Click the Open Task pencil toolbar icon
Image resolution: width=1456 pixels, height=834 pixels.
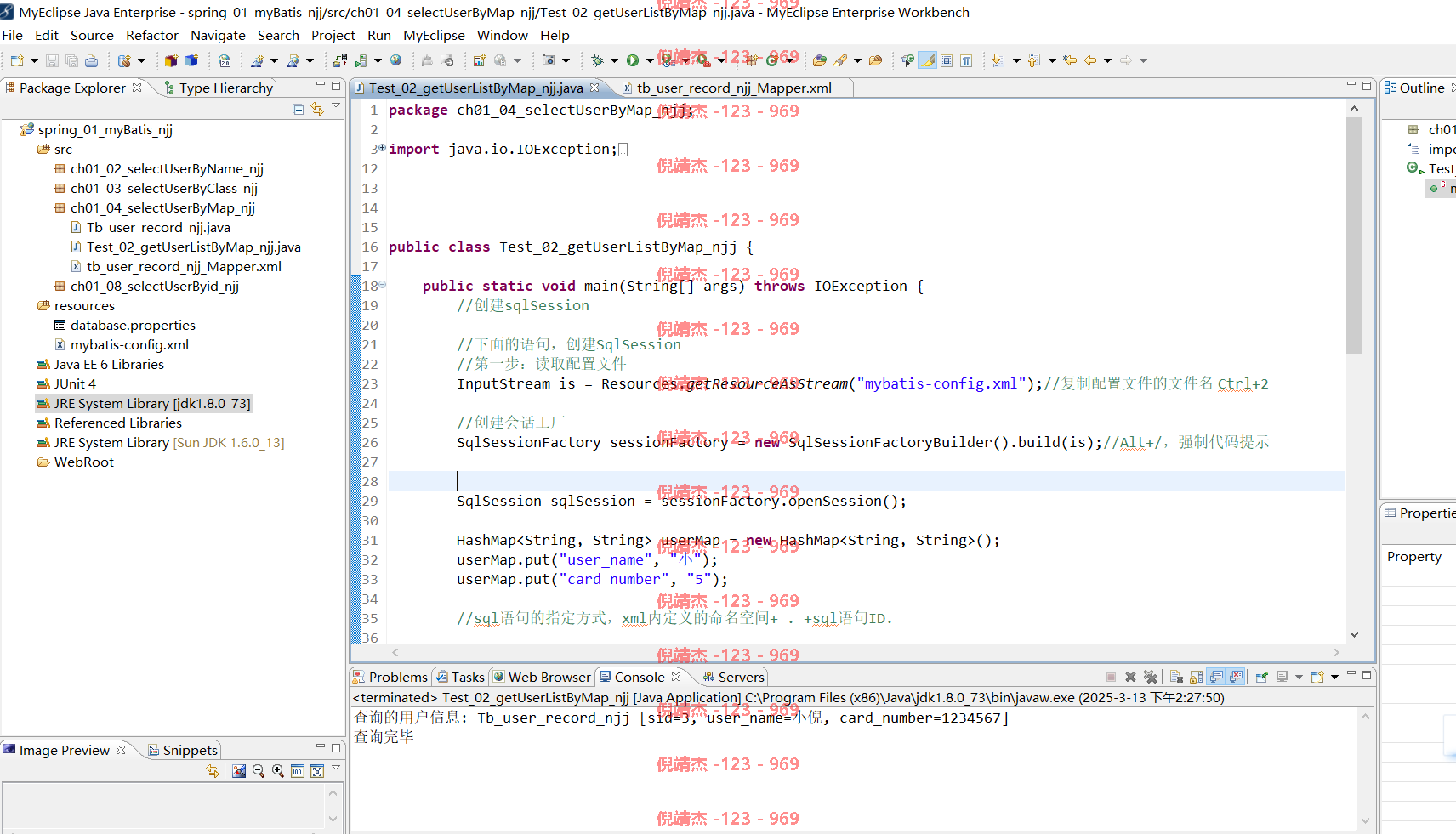(840, 60)
